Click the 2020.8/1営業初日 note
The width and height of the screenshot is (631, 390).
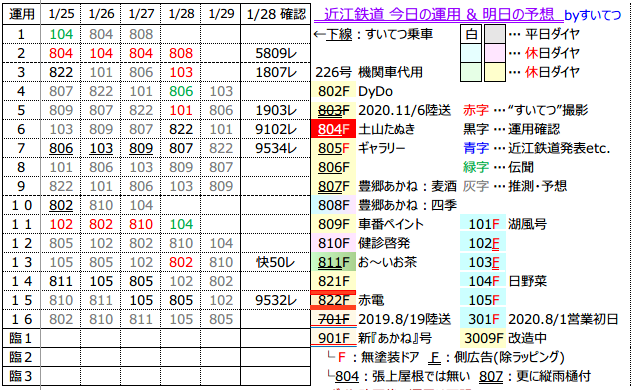point(563,319)
